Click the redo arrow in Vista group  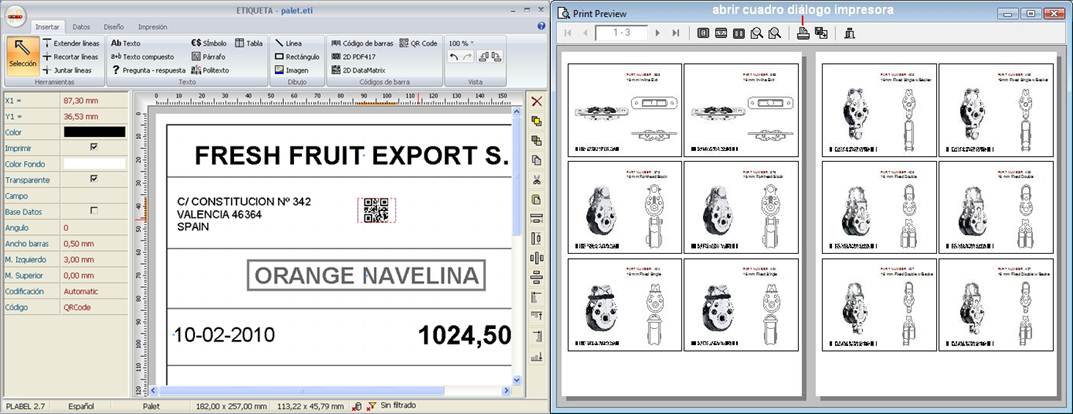coord(467,57)
